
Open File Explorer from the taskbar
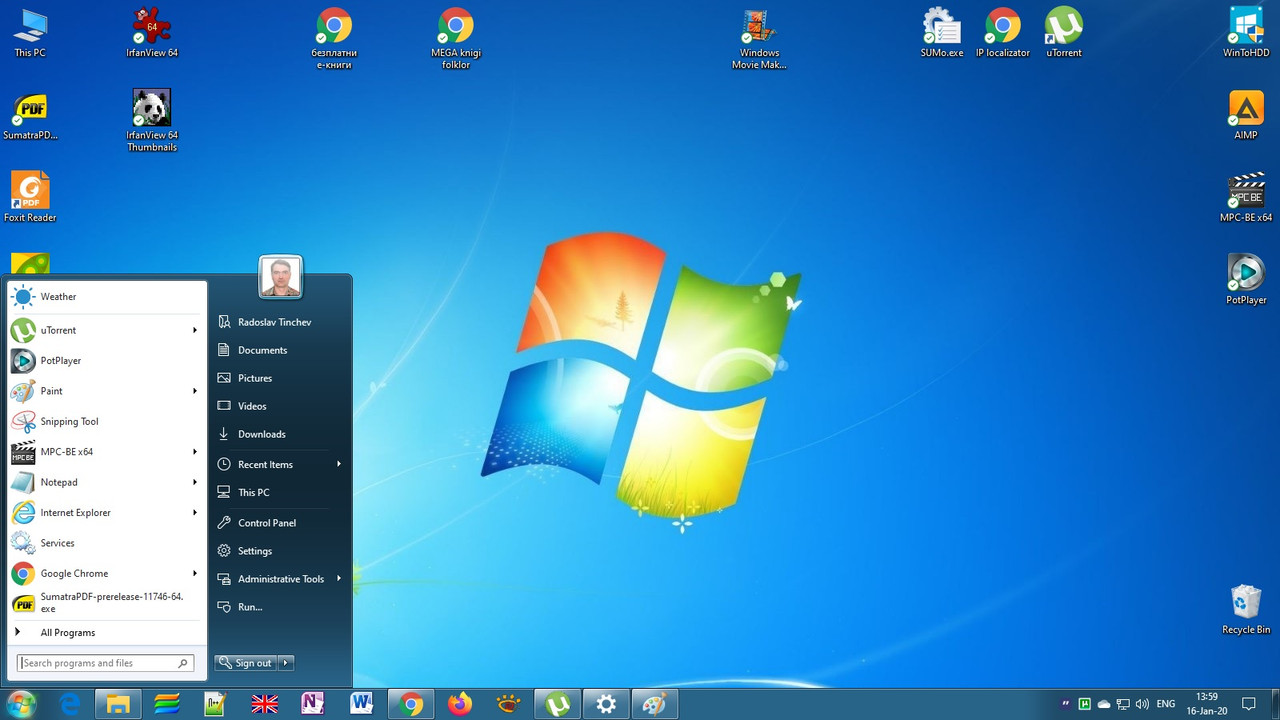pyautogui.click(x=118, y=704)
